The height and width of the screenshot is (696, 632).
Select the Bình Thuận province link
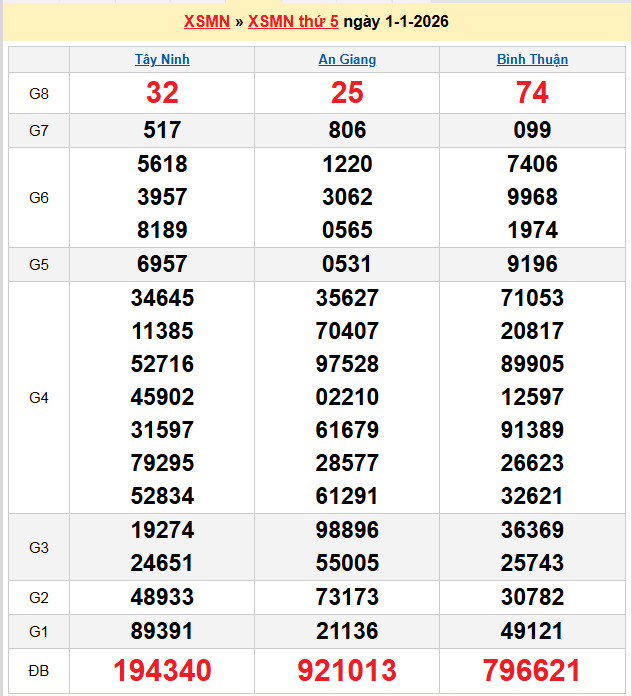point(532,59)
